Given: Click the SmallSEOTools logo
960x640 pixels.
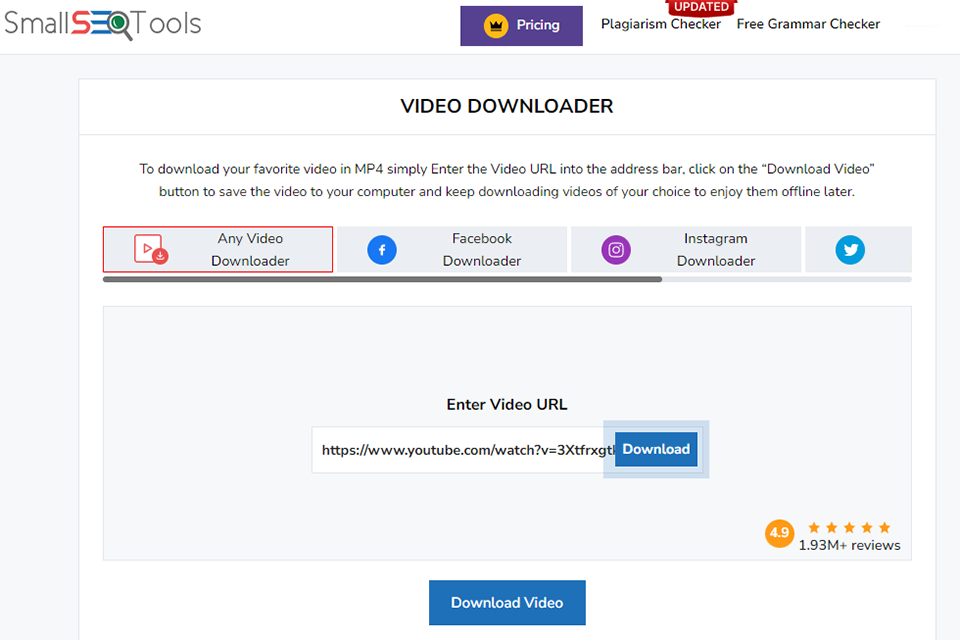Looking at the screenshot, I should pyautogui.click(x=102, y=24).
